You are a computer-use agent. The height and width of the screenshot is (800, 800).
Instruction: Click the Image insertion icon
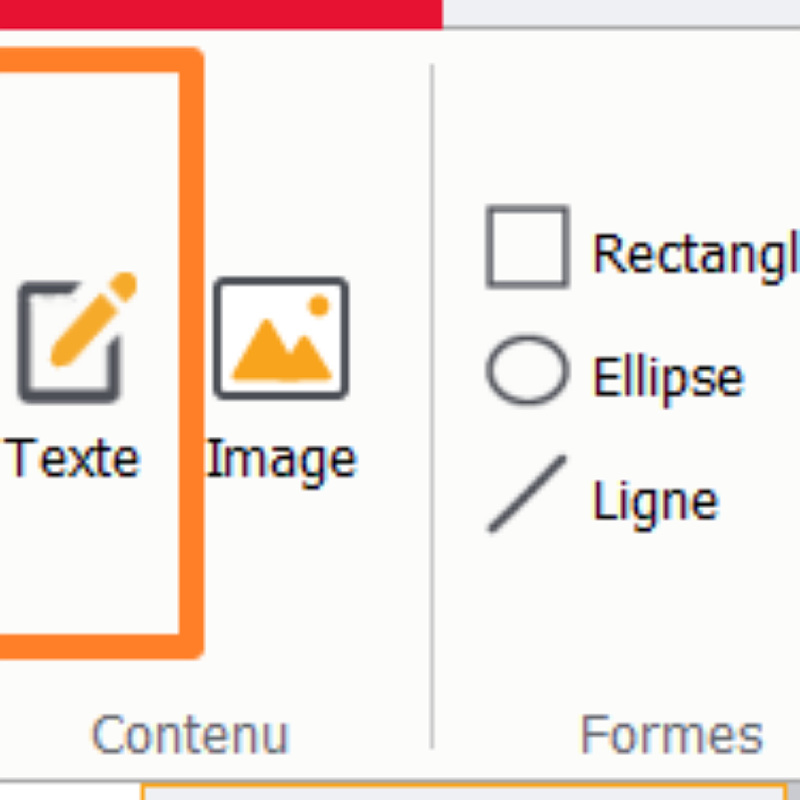pyautogui.click(x=281, y=339)
